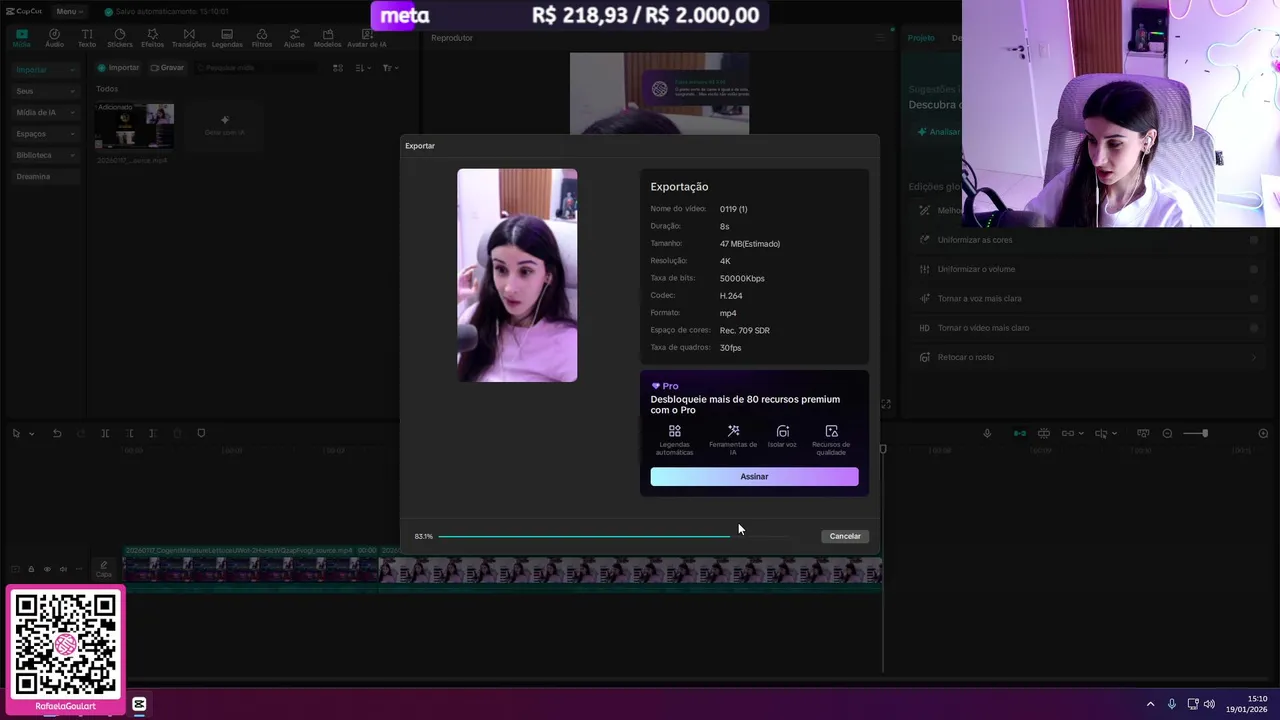Click the microphone record icon above timeline
1280x720 pixels.
coord(987,433)
